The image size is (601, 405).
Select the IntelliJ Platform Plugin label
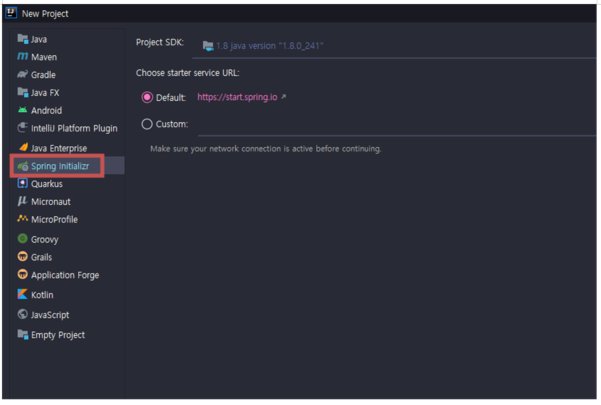point(74,128)
